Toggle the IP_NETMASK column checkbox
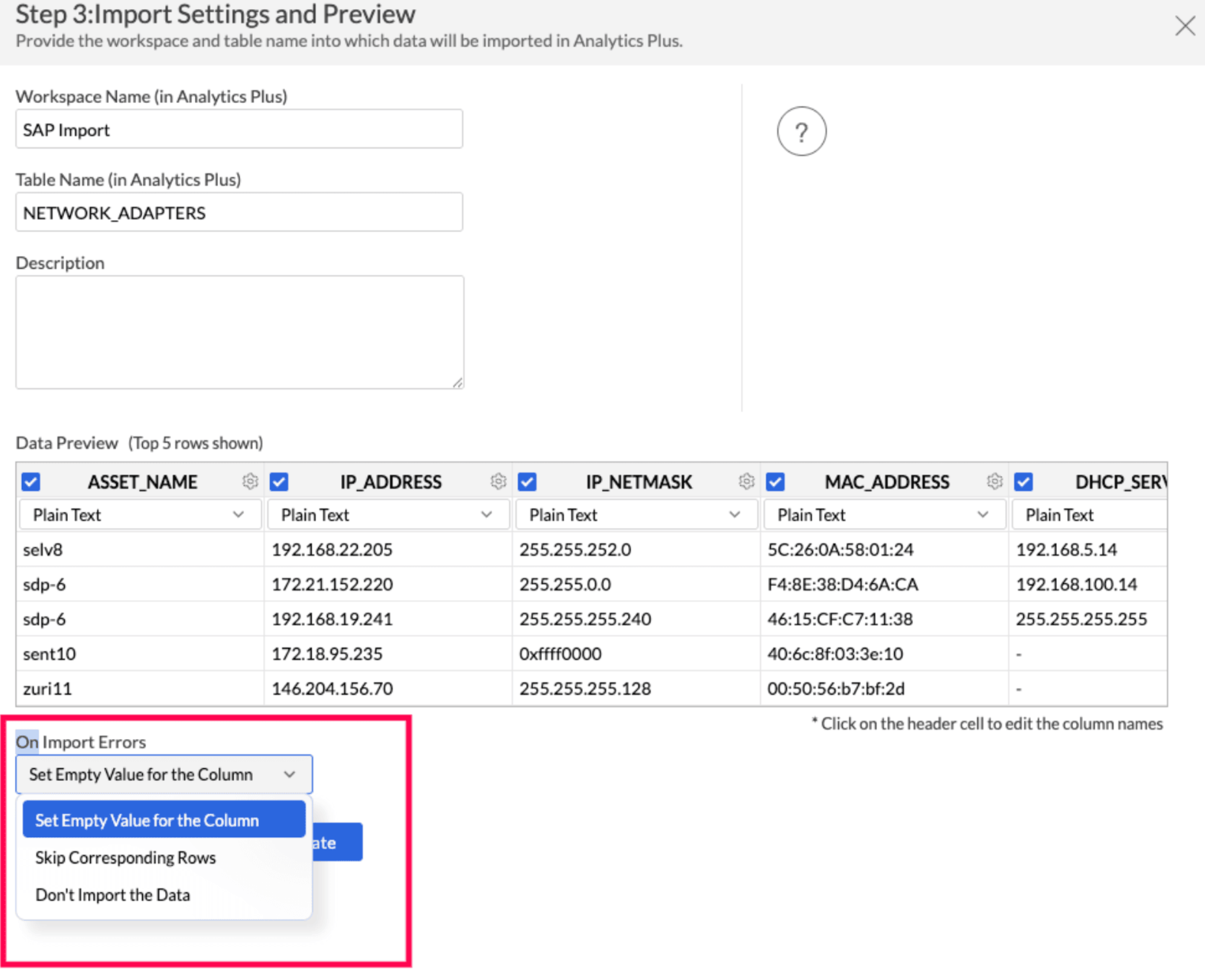1205x980 pixels. [x=527, y=482]
